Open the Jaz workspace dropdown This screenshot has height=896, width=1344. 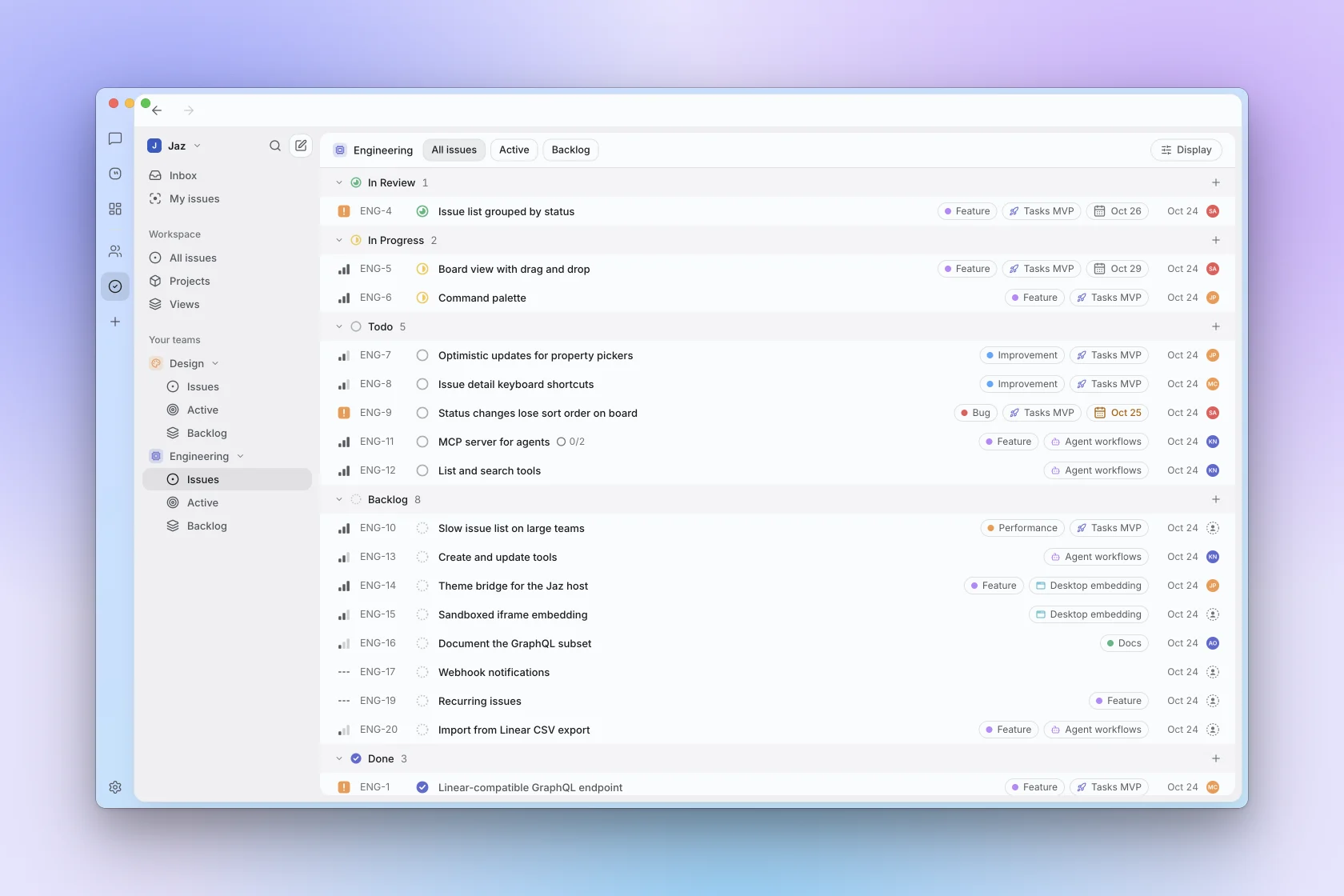click(174, 146)
